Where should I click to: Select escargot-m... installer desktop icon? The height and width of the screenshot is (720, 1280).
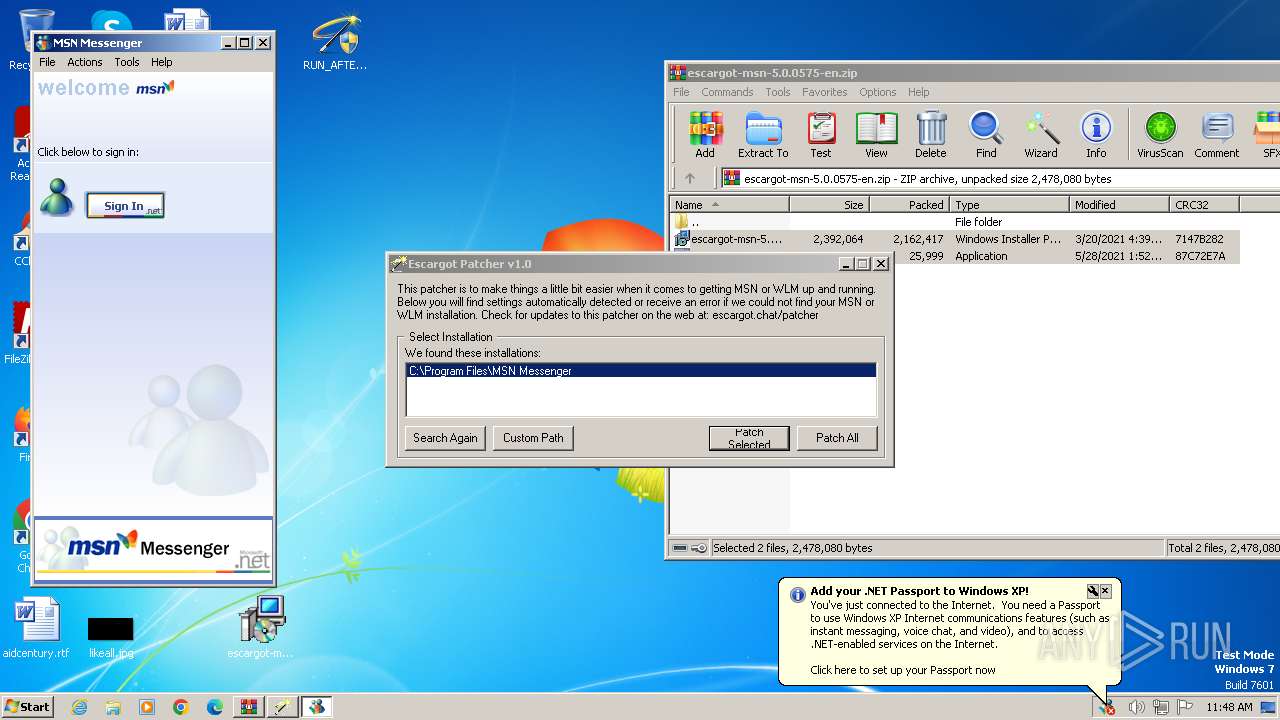point(260,628)
